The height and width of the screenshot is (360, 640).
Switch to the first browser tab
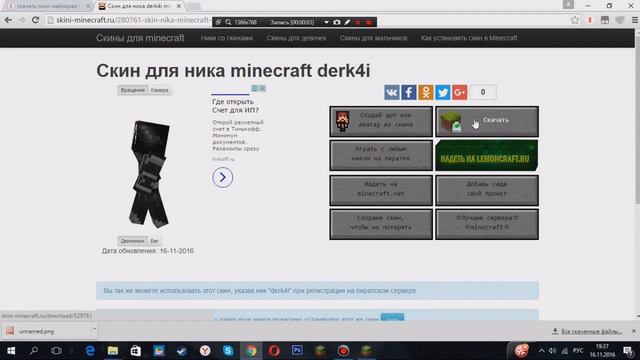click(47, 6)
